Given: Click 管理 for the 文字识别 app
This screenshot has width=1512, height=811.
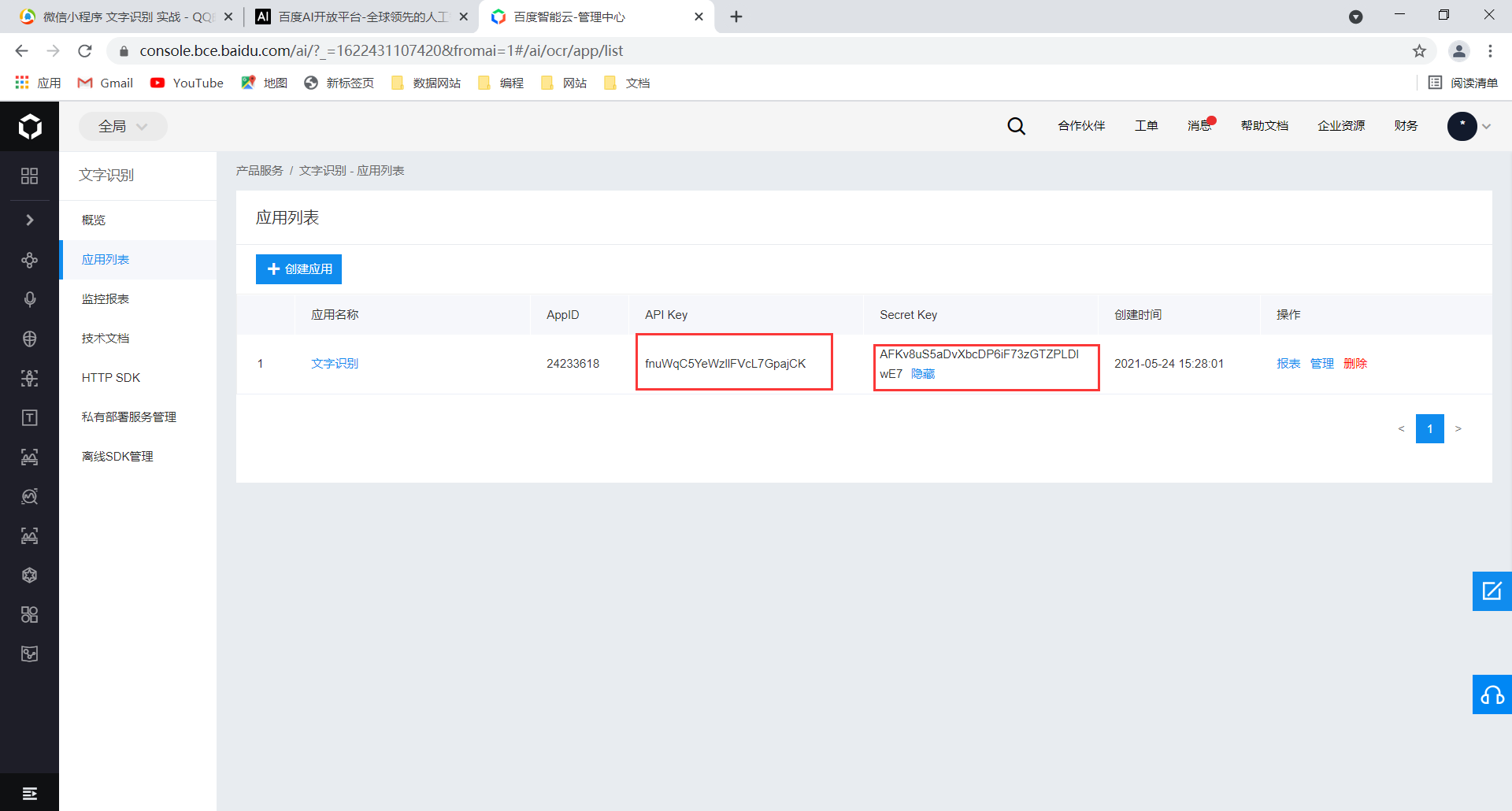Looking at the screenshot, I should coord(1322,364).
